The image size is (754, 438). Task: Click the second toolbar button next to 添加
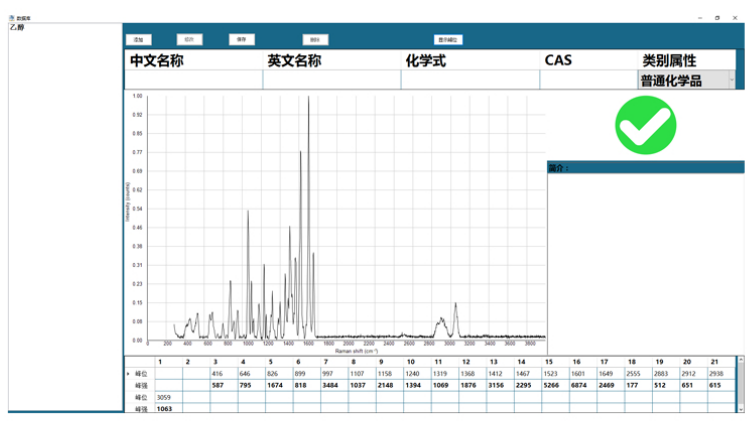190,40
